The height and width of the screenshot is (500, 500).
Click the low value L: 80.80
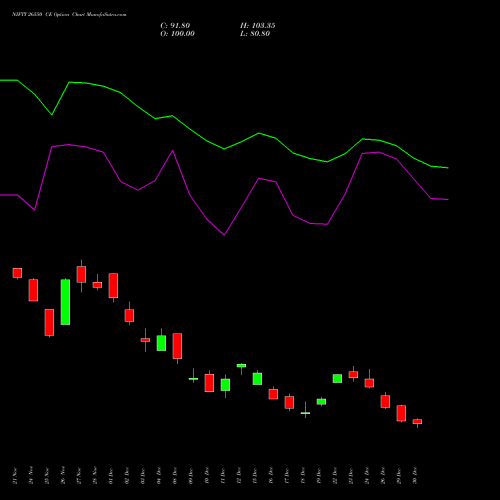255,34
